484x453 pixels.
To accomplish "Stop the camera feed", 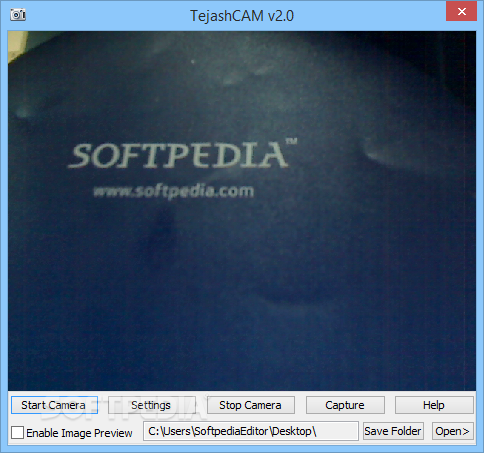I will pyautogui.click(x=251, y=405).
